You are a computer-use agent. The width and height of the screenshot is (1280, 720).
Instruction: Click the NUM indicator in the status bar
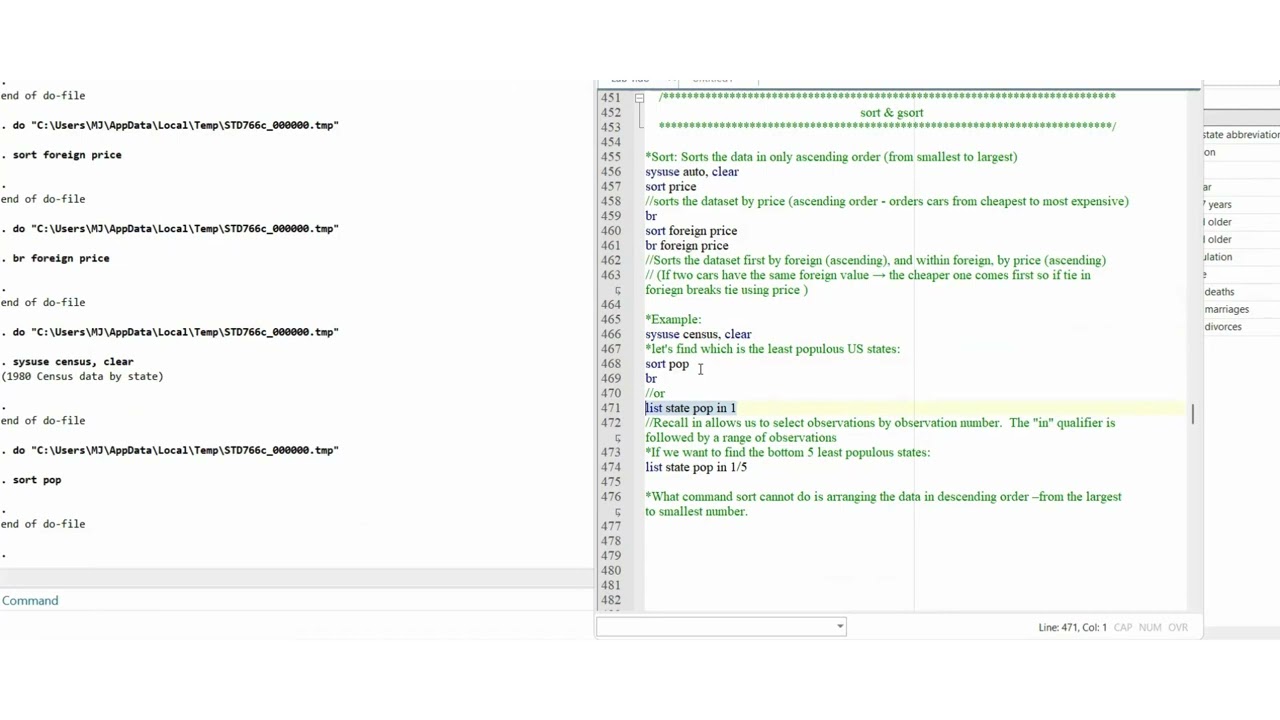point(1150,628)
